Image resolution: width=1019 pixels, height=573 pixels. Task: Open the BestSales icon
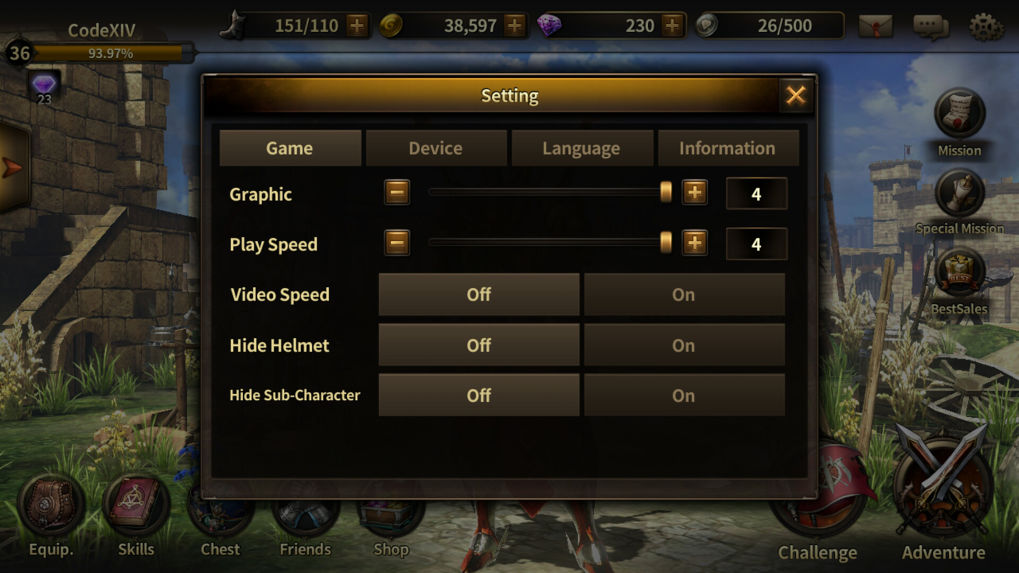(x=959, y=273)
